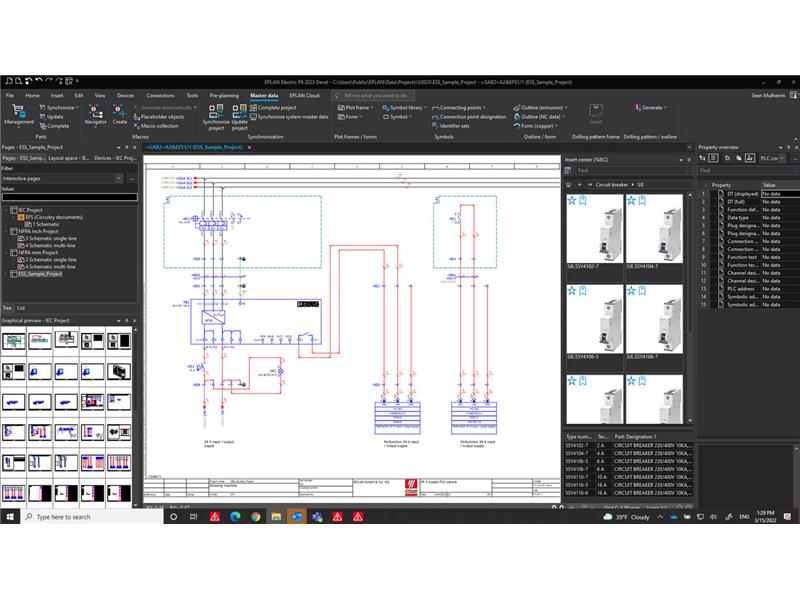Image resolution: width=800 pixels, height=600 pixels.
Task: Click the Update project button
Action: tap(239, 117)
